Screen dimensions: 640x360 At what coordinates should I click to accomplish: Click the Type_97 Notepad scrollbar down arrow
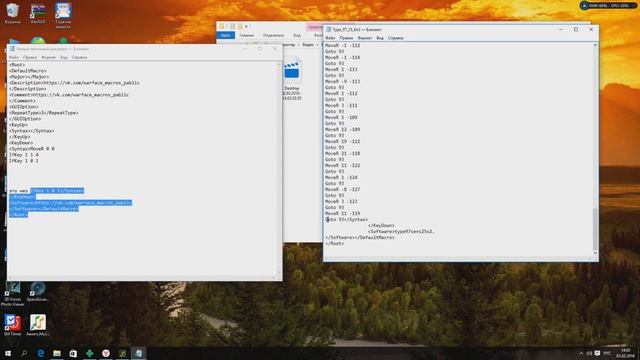pos(595,253)
